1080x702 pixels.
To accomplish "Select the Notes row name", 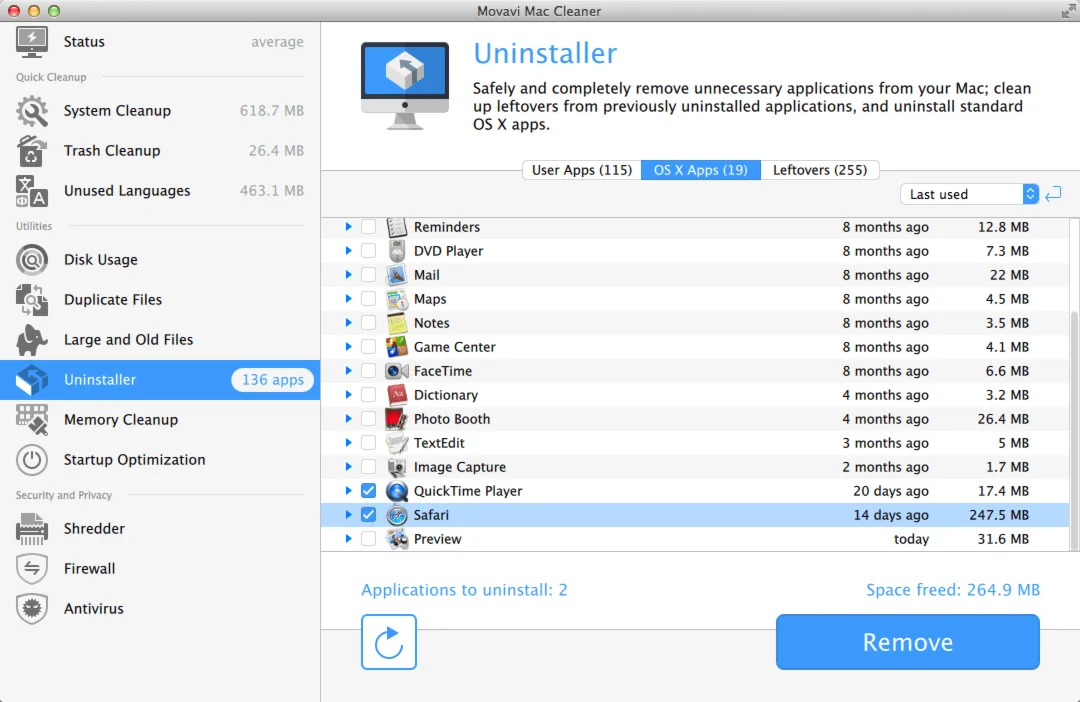I will click(431, 322).
